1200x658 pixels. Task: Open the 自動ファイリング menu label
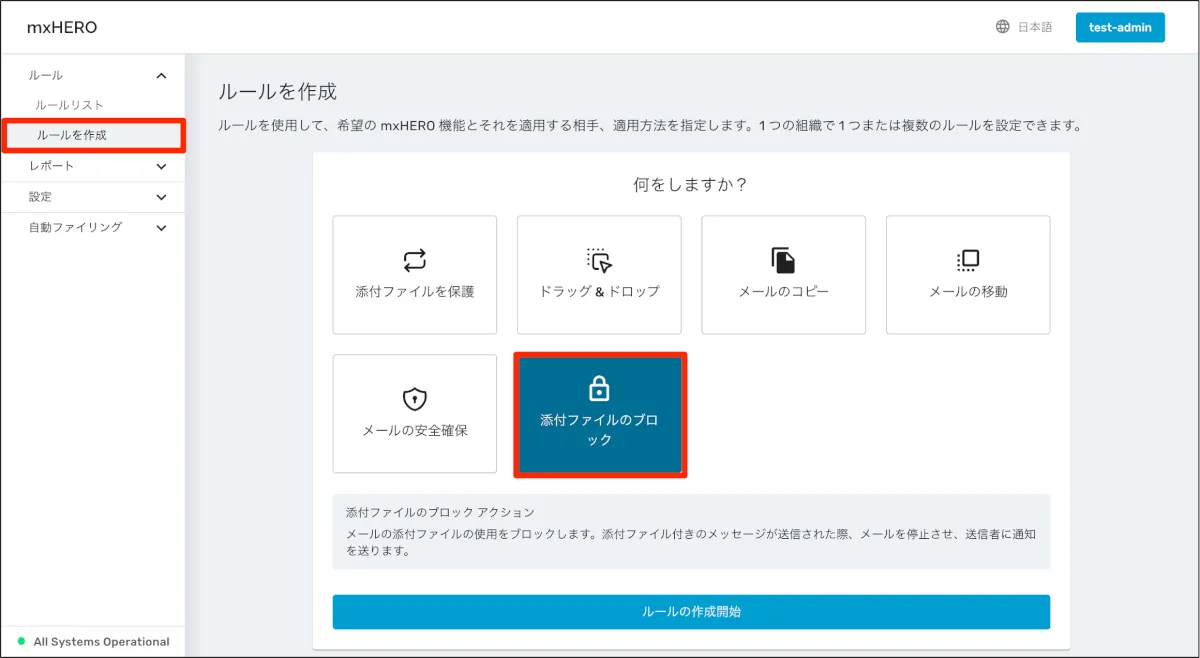tap(75, 227)
